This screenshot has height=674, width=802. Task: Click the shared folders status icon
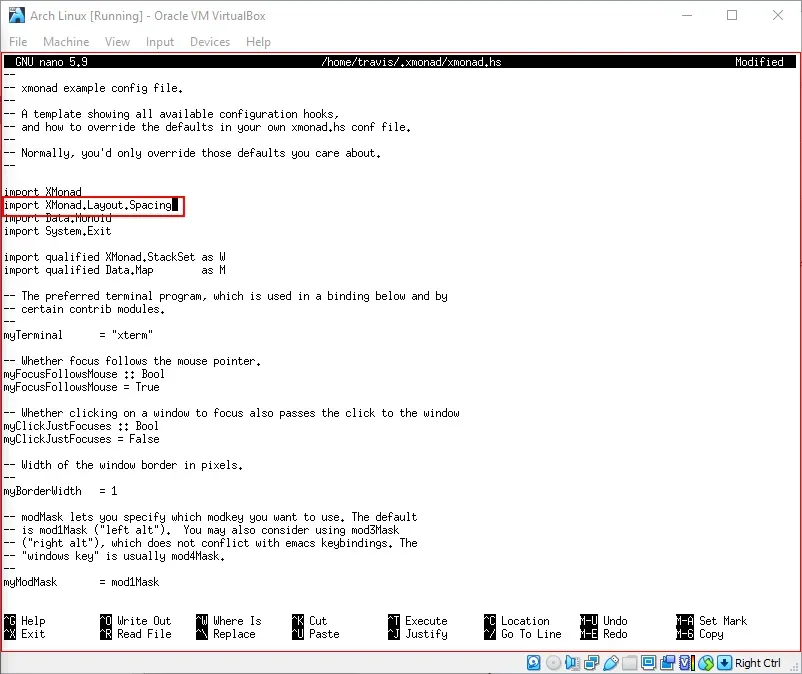(628, 662)
